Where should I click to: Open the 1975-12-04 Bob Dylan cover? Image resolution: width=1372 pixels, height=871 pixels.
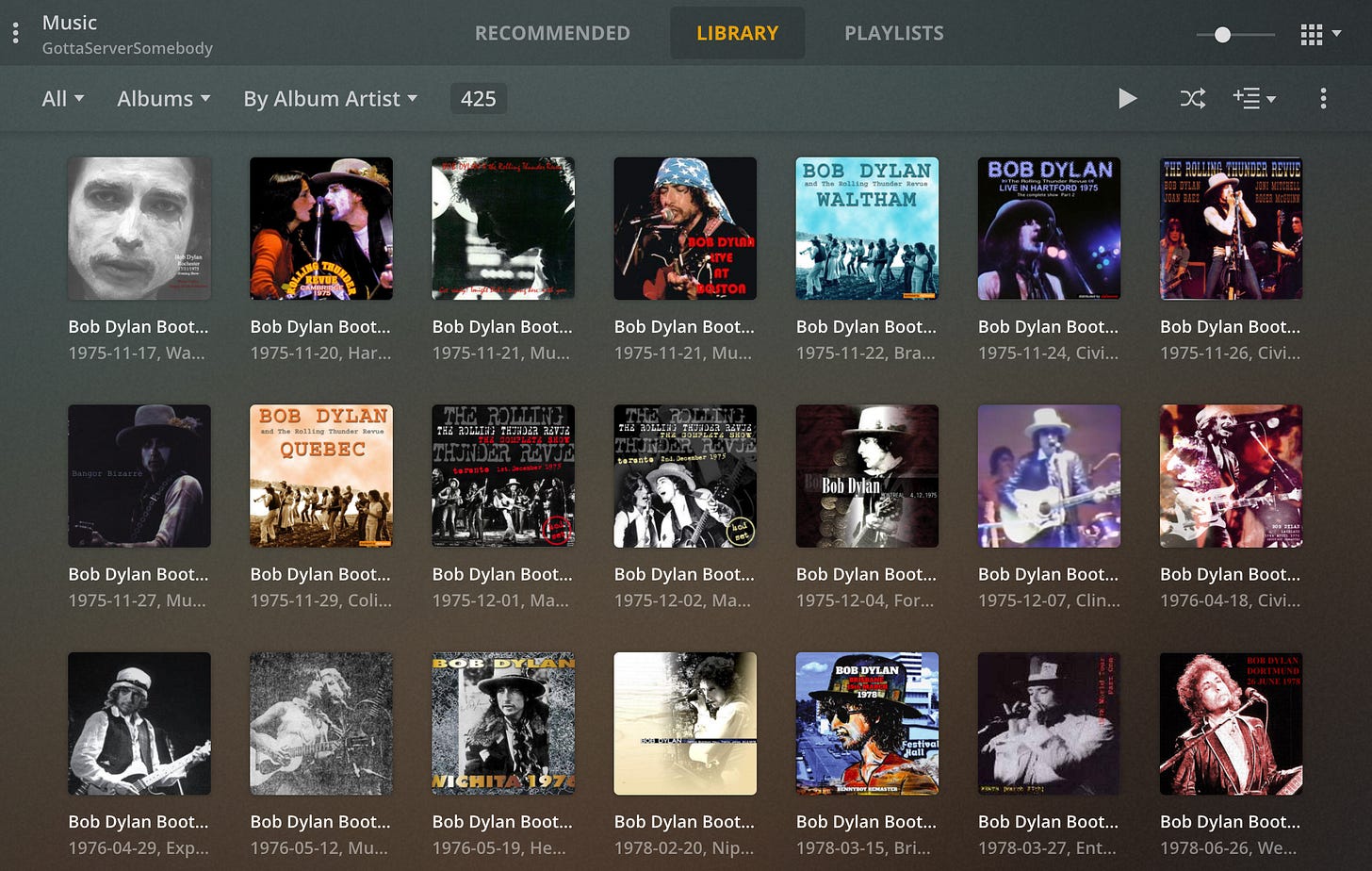point(867,476)
